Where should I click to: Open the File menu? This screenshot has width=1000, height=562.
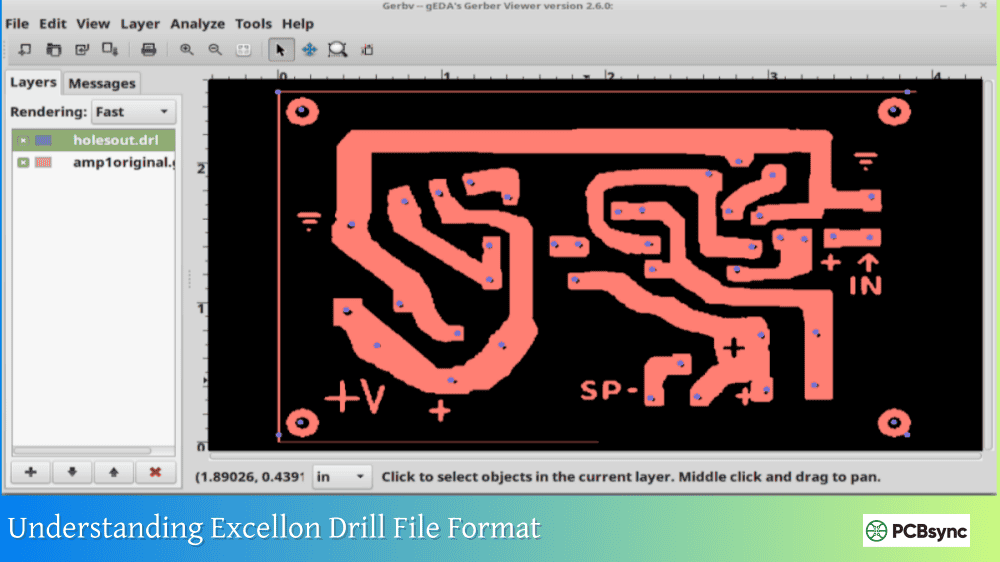pyautogui.click(x=17, y=24)
